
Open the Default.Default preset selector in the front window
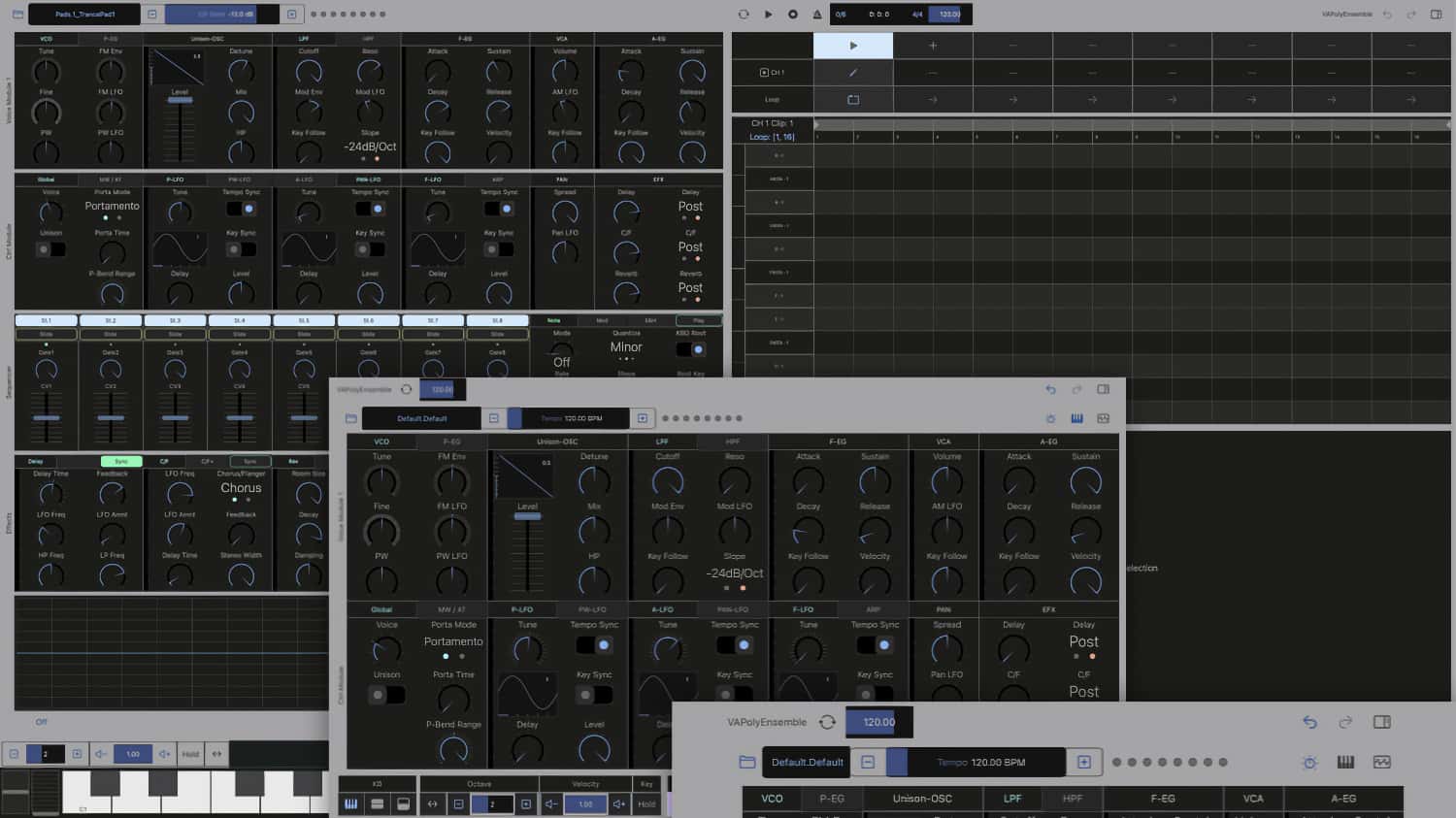(808, 762)
